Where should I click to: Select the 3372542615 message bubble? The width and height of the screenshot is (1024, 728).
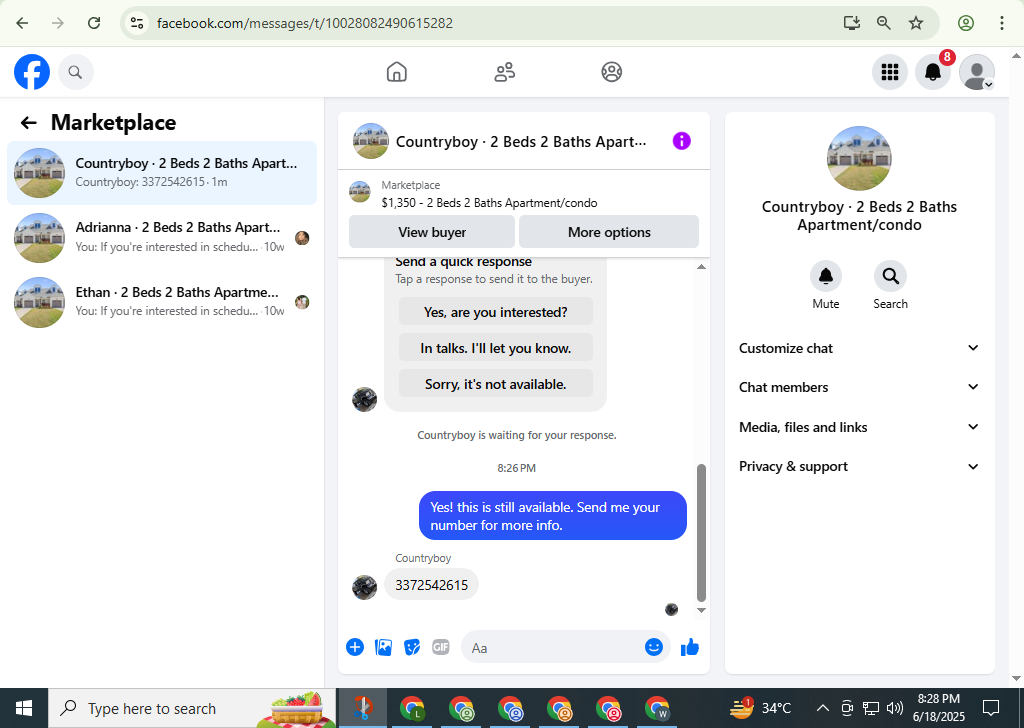coord(432,585)
